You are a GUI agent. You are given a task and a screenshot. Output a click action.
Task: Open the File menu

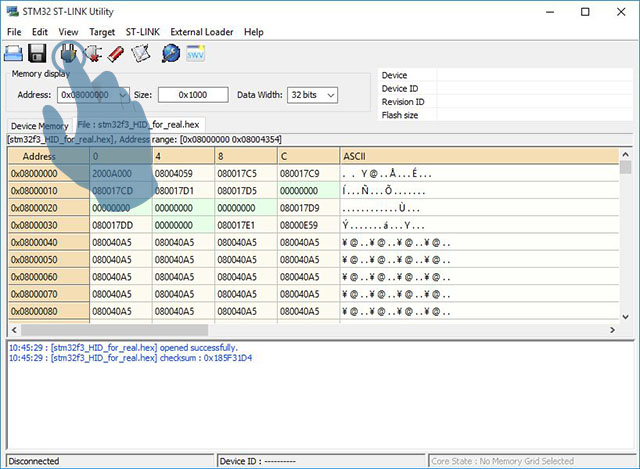click(14, 32)
